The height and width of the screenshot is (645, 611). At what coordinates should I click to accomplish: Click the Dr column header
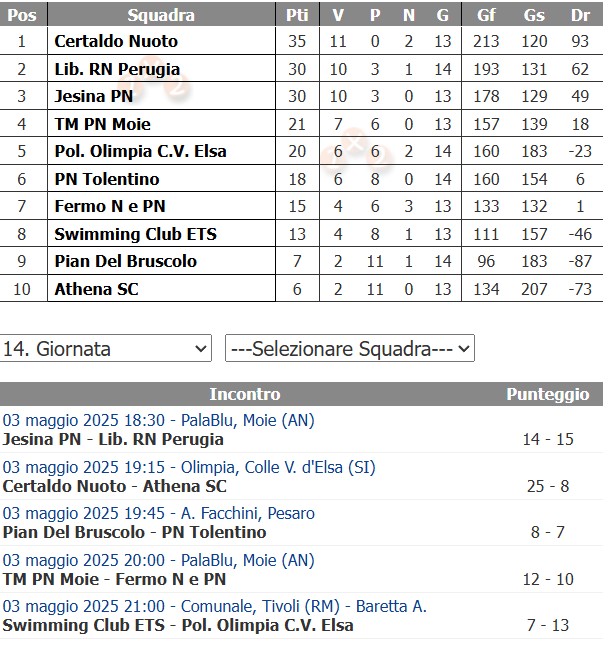[x=580, y=15]
